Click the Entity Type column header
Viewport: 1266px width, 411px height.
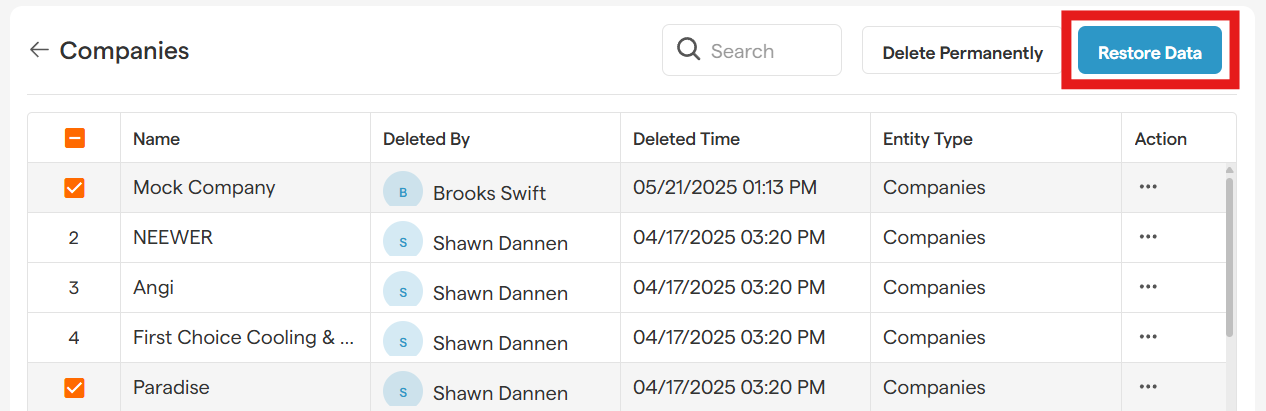click(927, 139)
